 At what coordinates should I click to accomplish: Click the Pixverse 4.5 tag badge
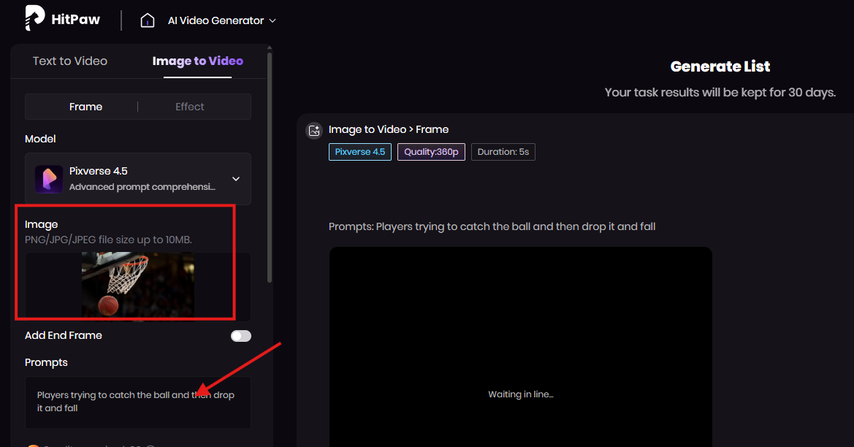click(x=359, y=152)
